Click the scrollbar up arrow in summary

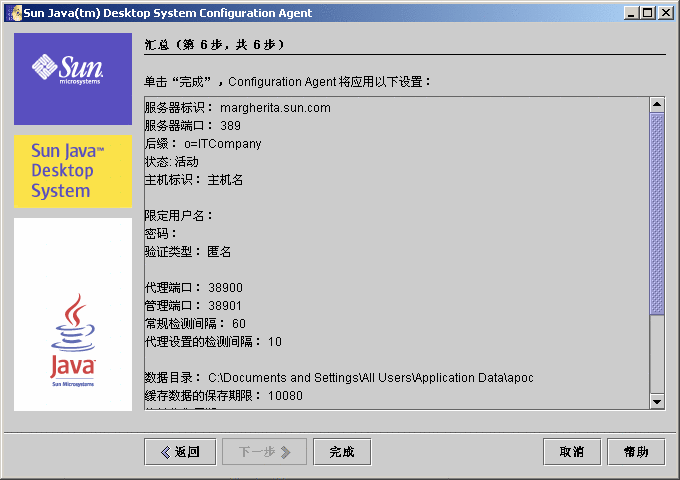point(657,104)
